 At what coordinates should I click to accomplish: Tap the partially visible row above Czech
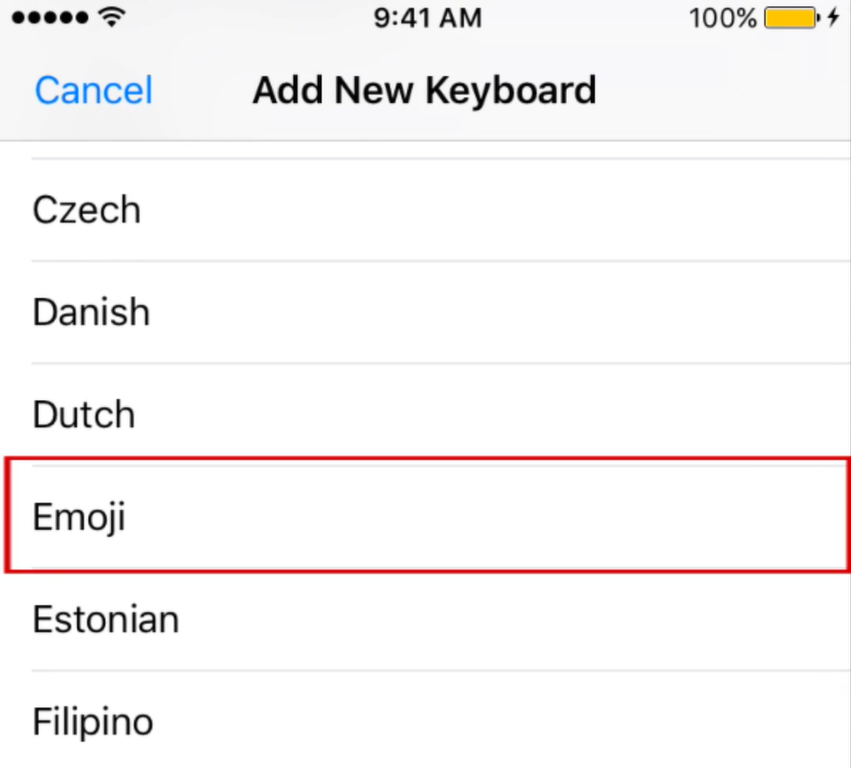point(425,150)
